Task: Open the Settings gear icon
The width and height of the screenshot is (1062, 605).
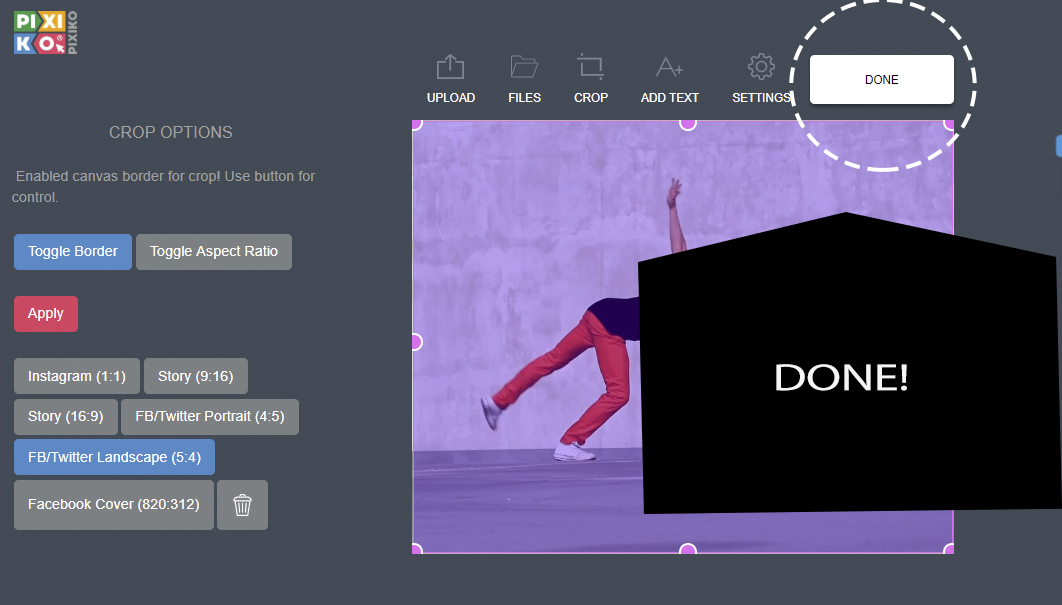Action: [x=761, y=66]
